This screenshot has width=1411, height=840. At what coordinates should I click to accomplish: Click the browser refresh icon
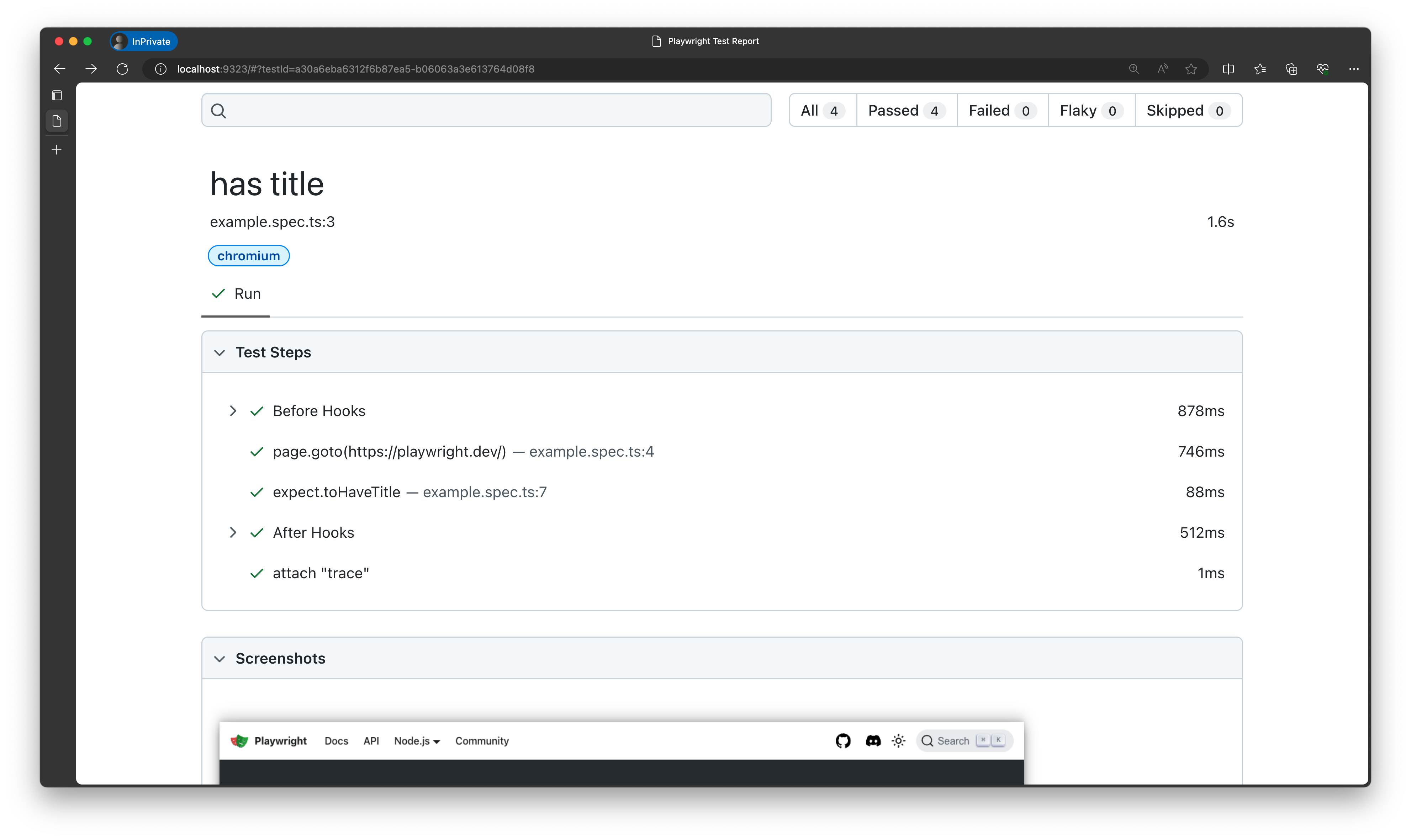click(122, 69)
